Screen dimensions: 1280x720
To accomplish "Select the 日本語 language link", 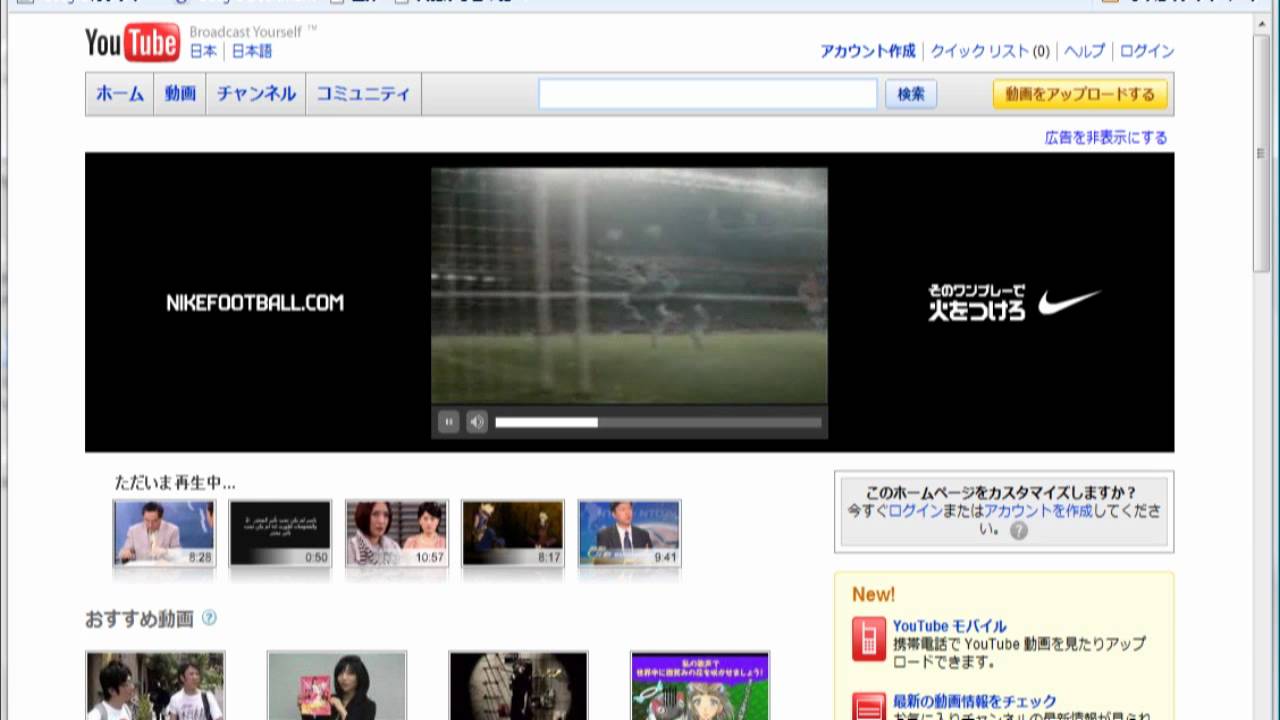I will tap(252, 51).
